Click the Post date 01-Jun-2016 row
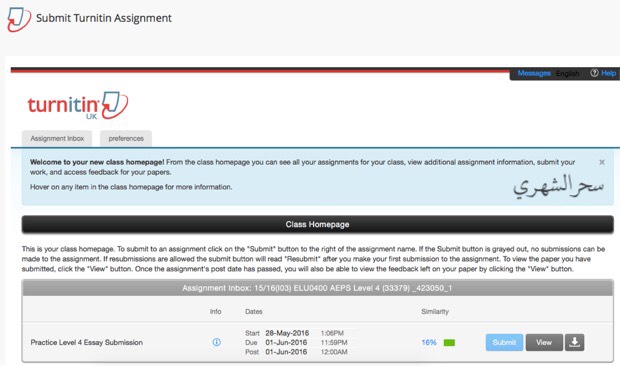The image size is (620, 366). pyautogui.click(x=296, y=352)
